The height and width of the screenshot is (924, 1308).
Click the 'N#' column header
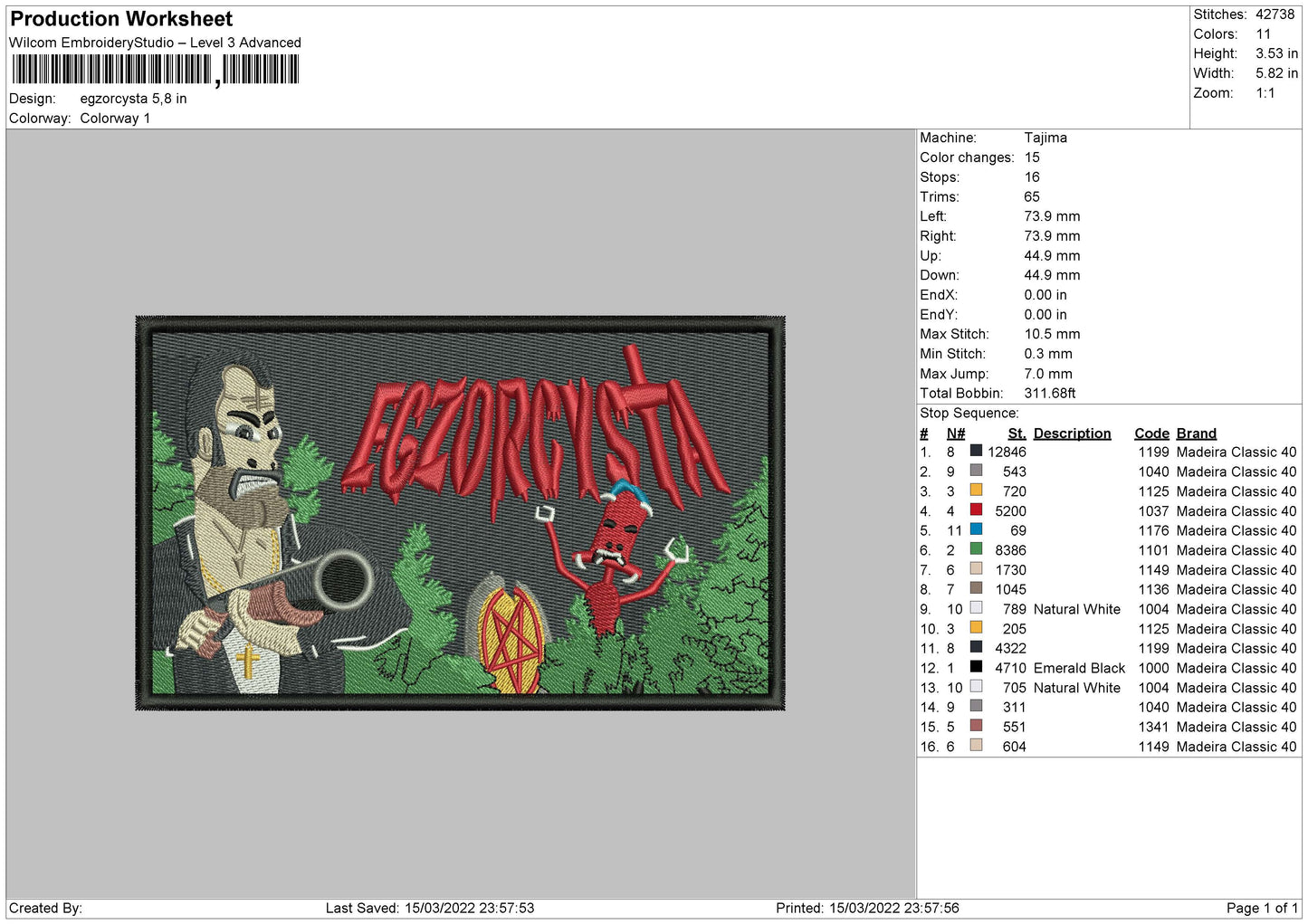tap(956, 433)
